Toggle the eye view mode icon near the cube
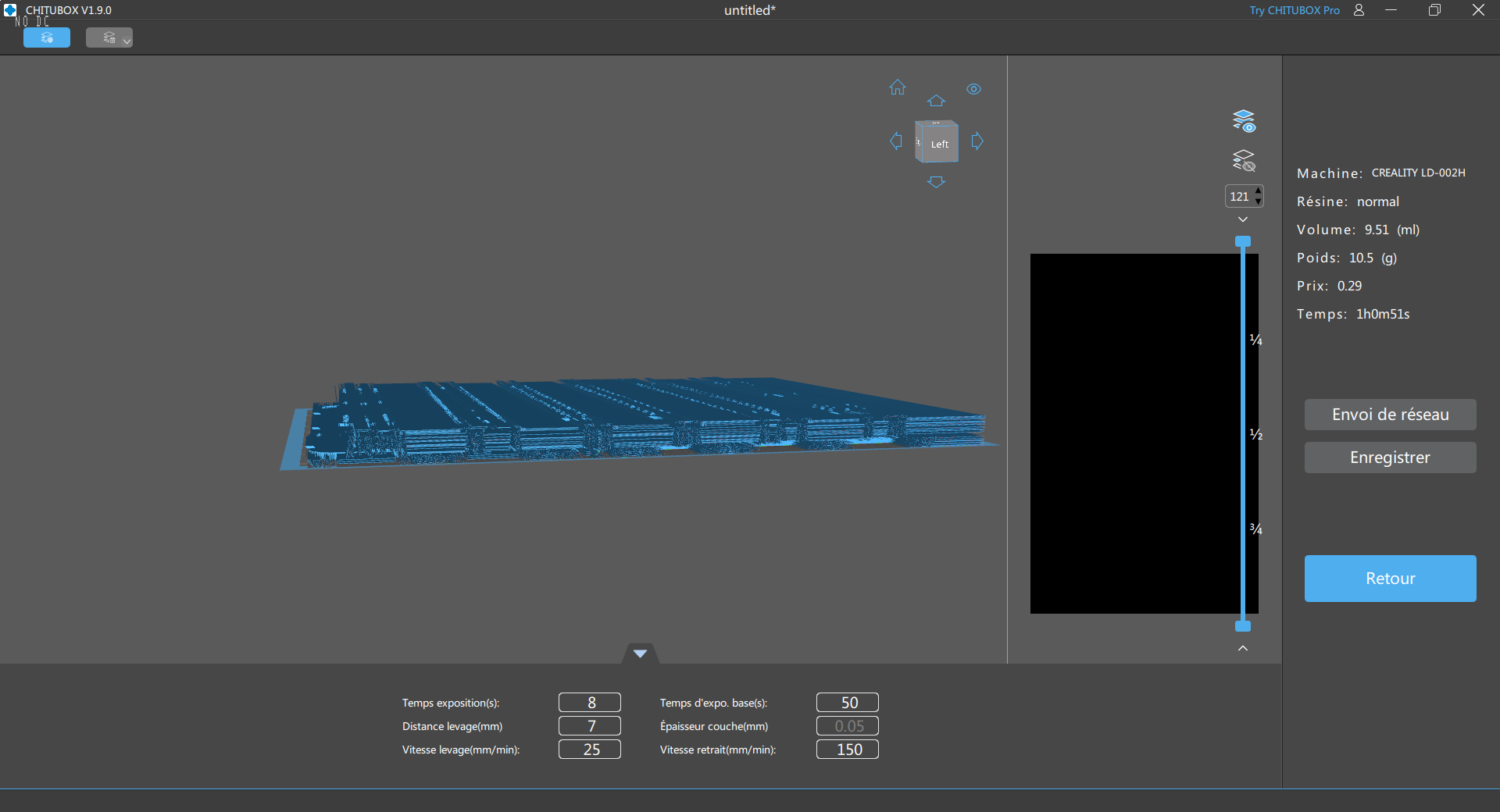1500x812 pixels. pos(973,89)
